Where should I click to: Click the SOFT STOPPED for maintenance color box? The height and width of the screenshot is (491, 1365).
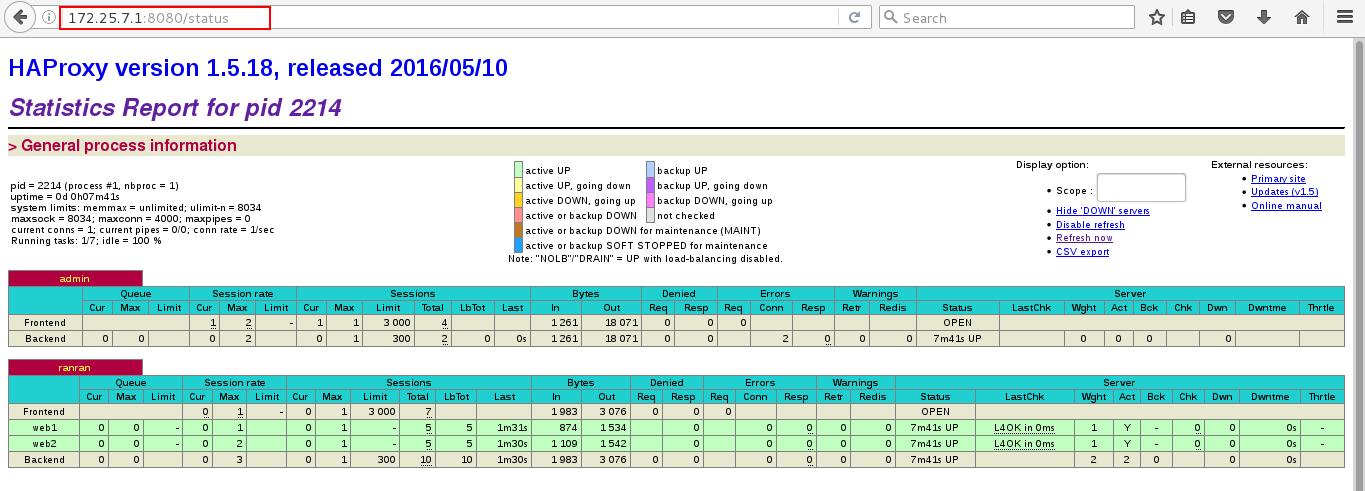tap(518, 245)
